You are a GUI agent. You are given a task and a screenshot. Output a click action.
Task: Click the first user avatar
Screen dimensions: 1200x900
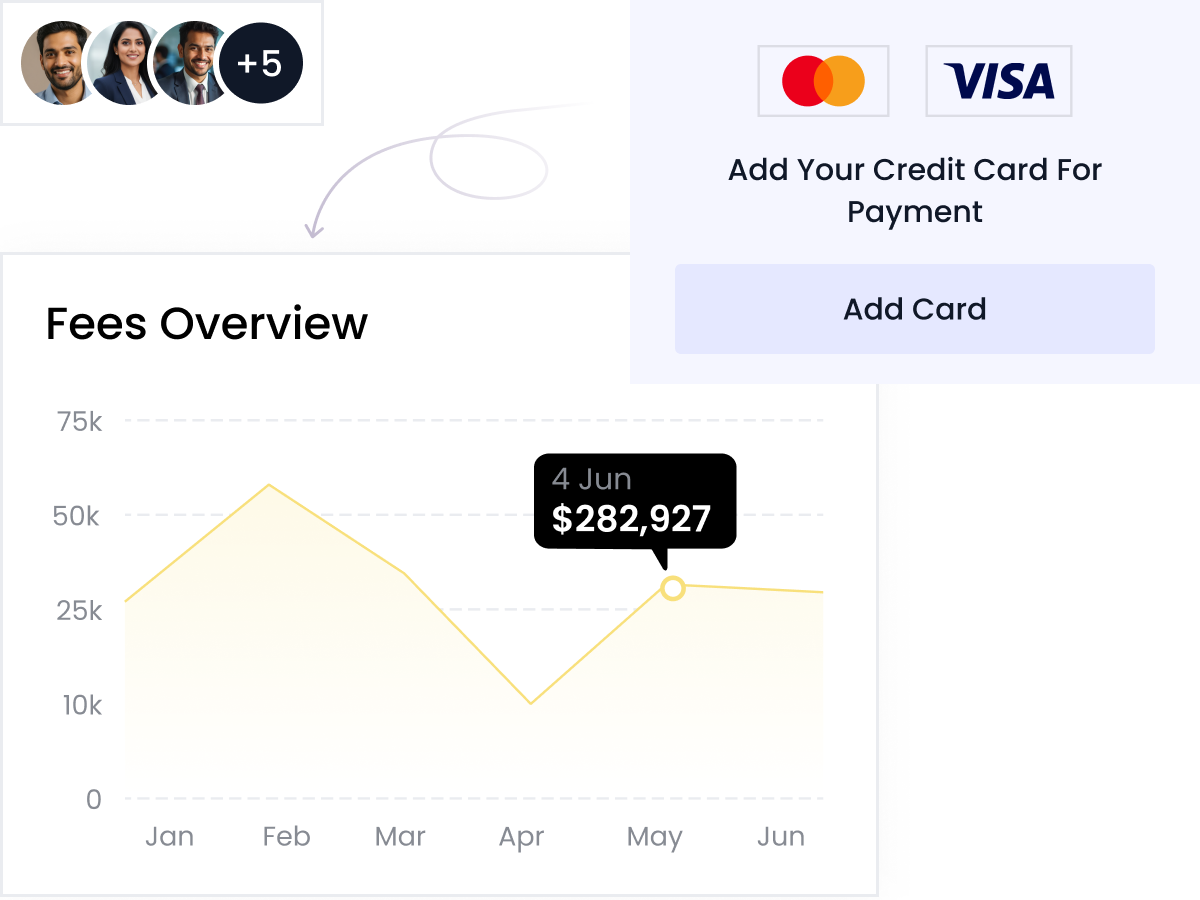(62, 64)
